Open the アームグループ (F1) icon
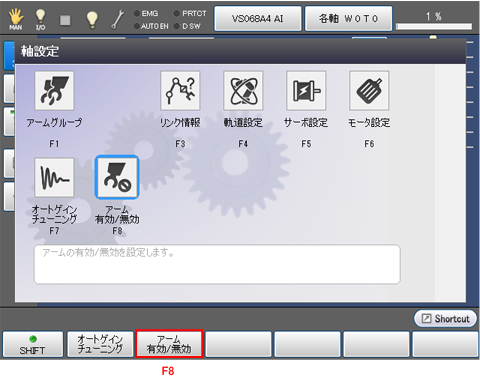Image resolution: width=480 pixels, height=377 pixels. point(54,91)
